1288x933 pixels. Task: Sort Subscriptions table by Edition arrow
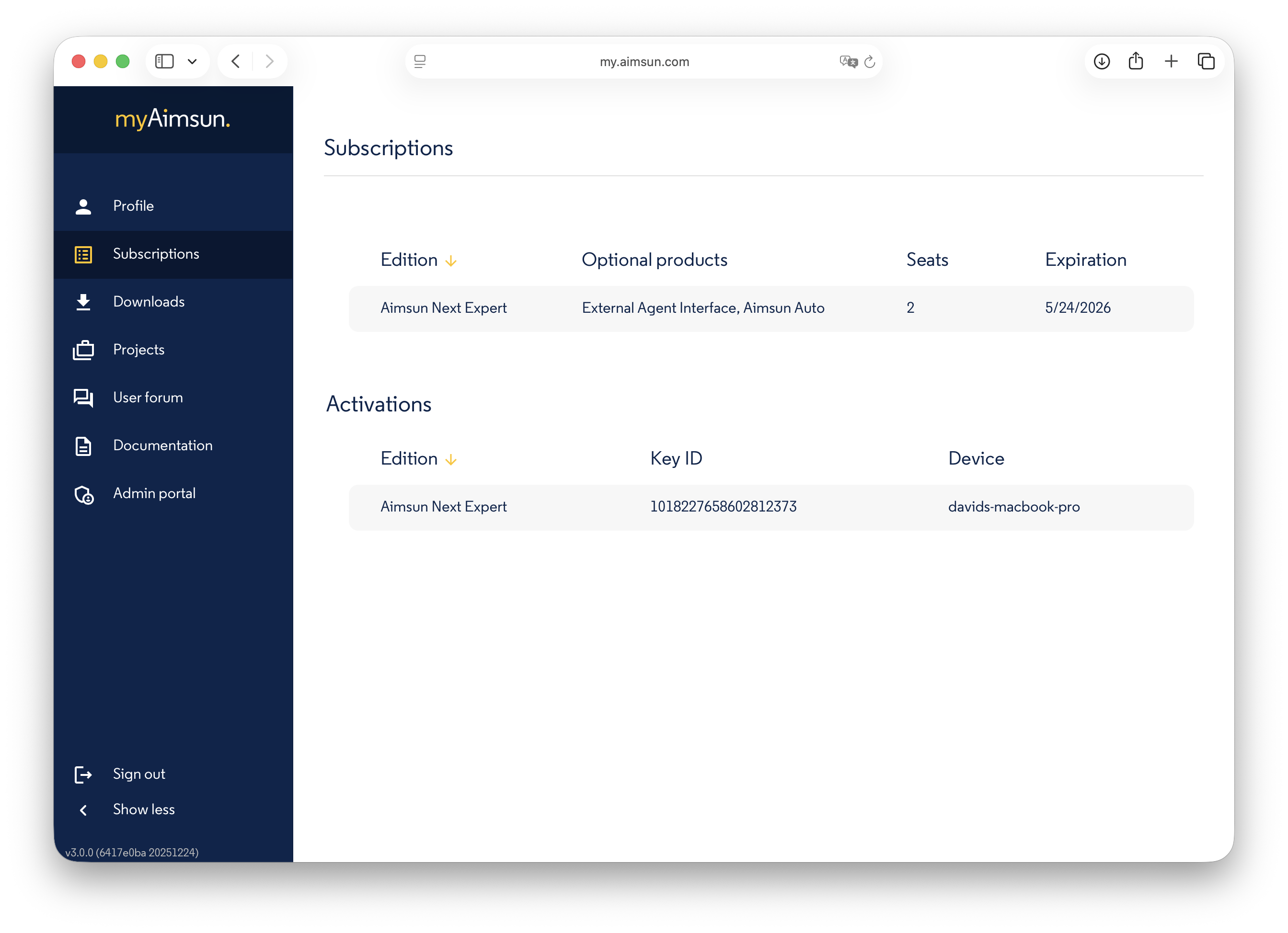point(451,261)
